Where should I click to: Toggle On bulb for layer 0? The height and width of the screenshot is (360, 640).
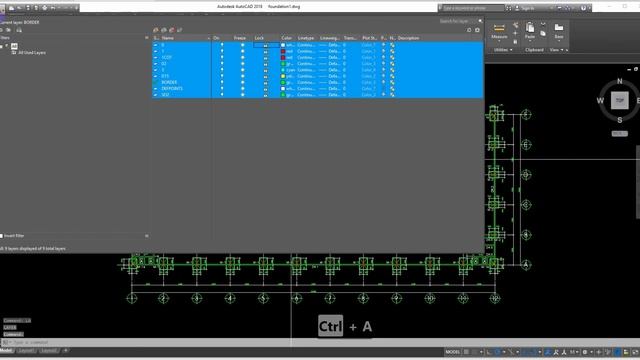[x=222, y=45]
